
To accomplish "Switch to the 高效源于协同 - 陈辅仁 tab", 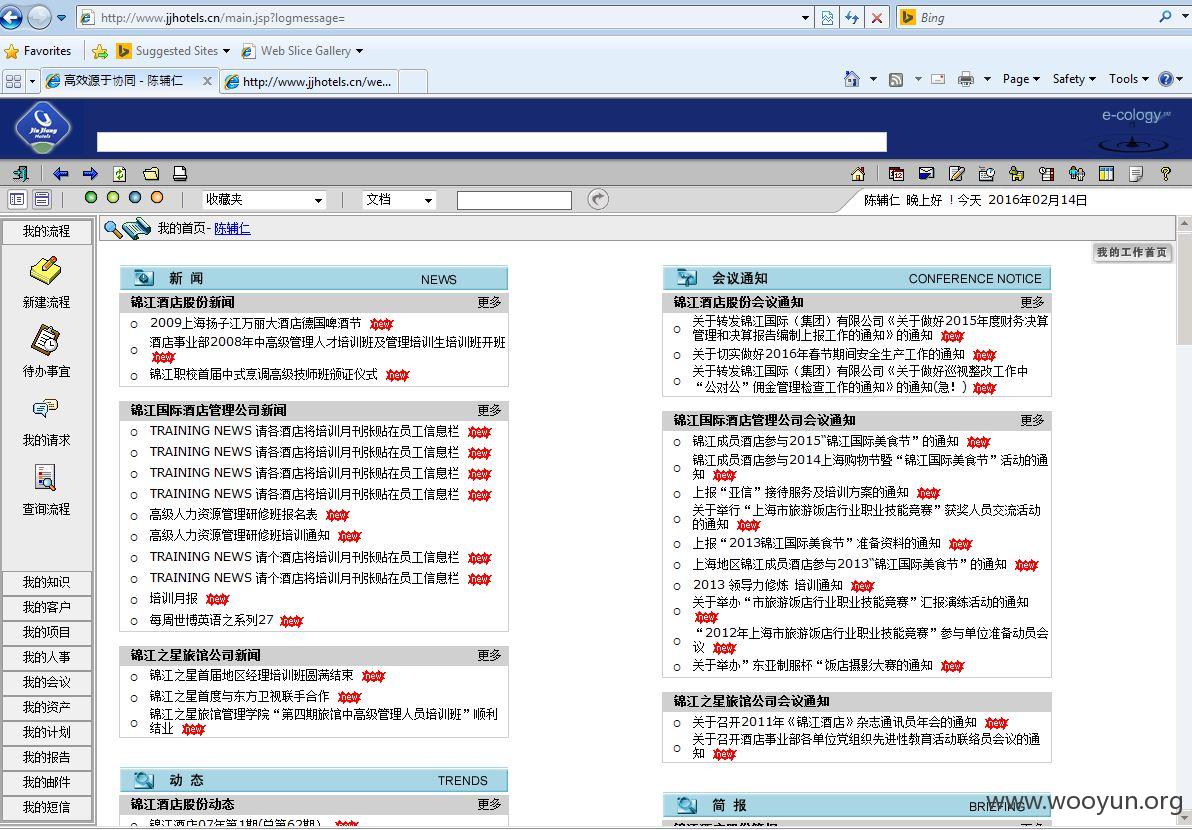I will tap(129, 81).
